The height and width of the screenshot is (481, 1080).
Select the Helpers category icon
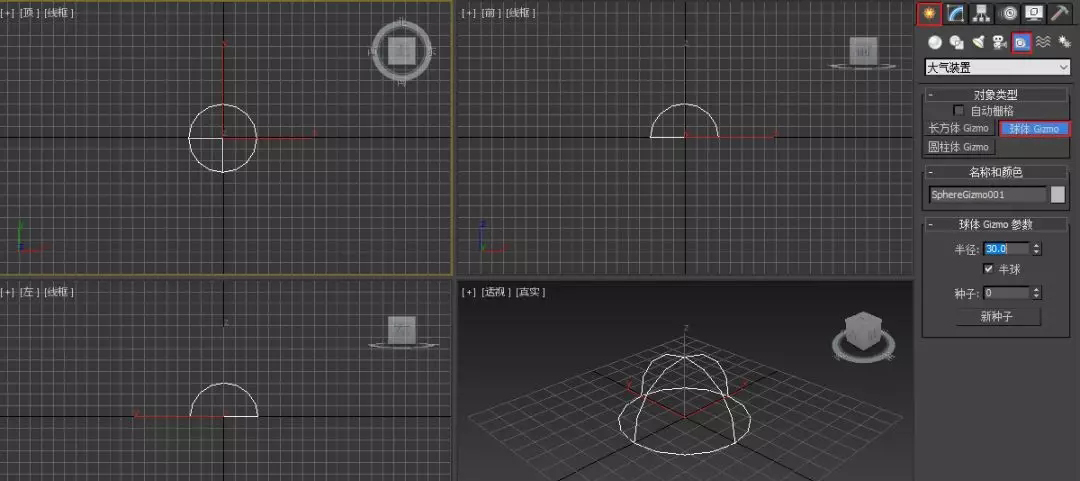pyautogui.click(x=1021, y=43)
